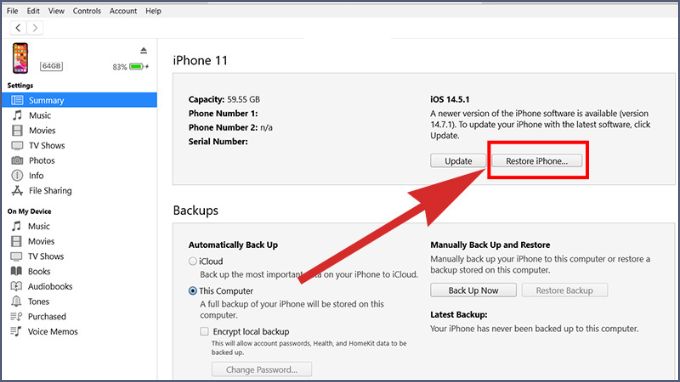Open Books label on the device
680x382 pixels.
point(39,271)
